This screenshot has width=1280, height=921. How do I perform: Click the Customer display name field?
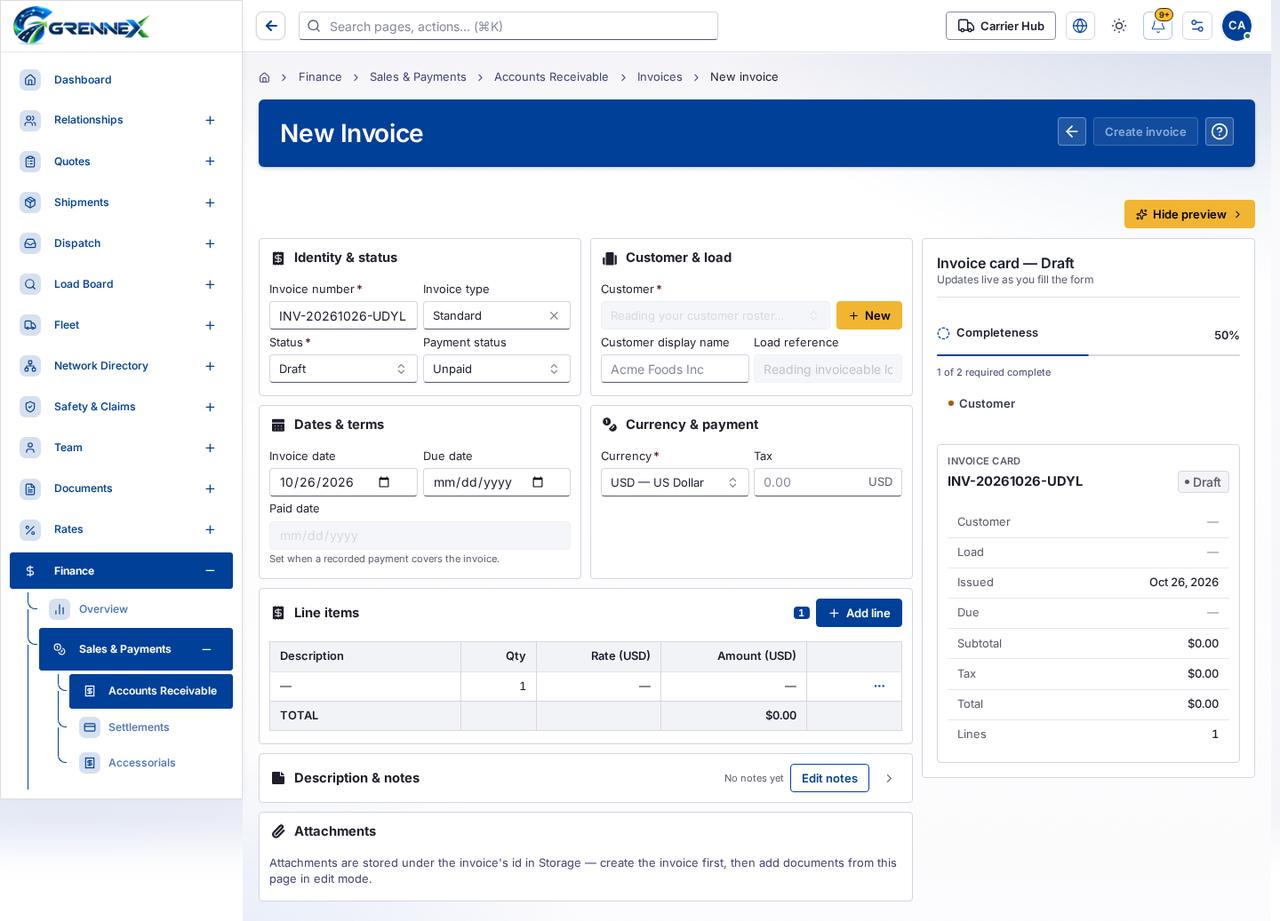(675, 369)
